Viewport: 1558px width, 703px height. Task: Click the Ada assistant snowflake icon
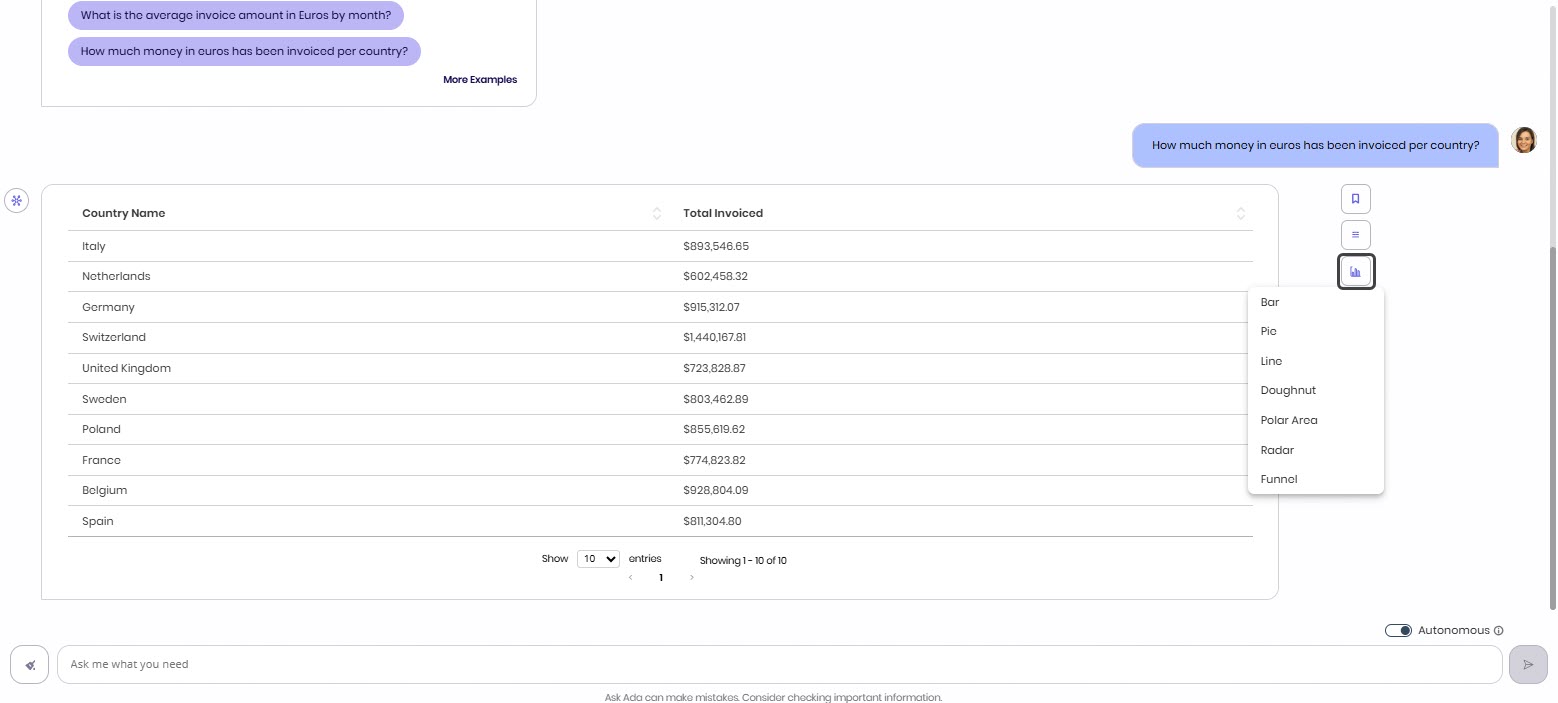[x=16, y=201]
